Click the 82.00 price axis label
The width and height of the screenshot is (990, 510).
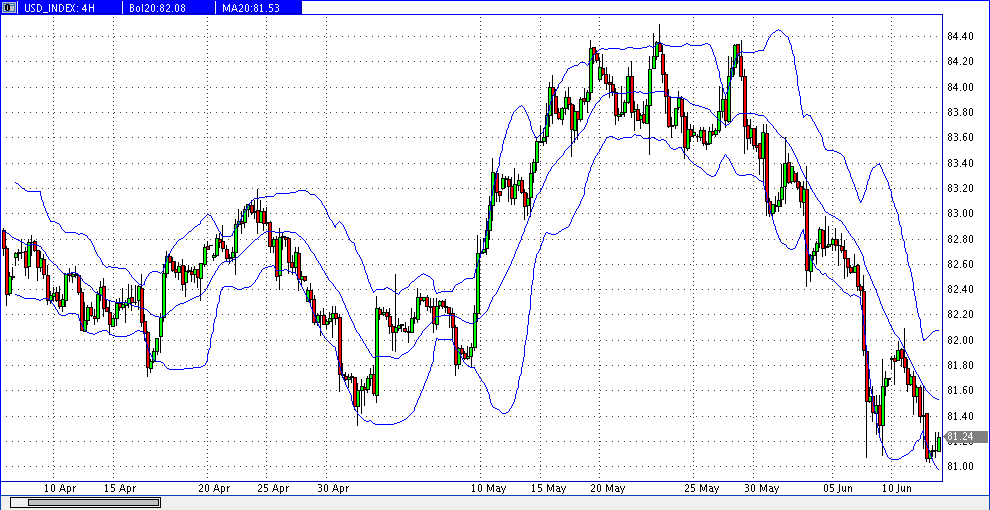click(x=960, y=340)
